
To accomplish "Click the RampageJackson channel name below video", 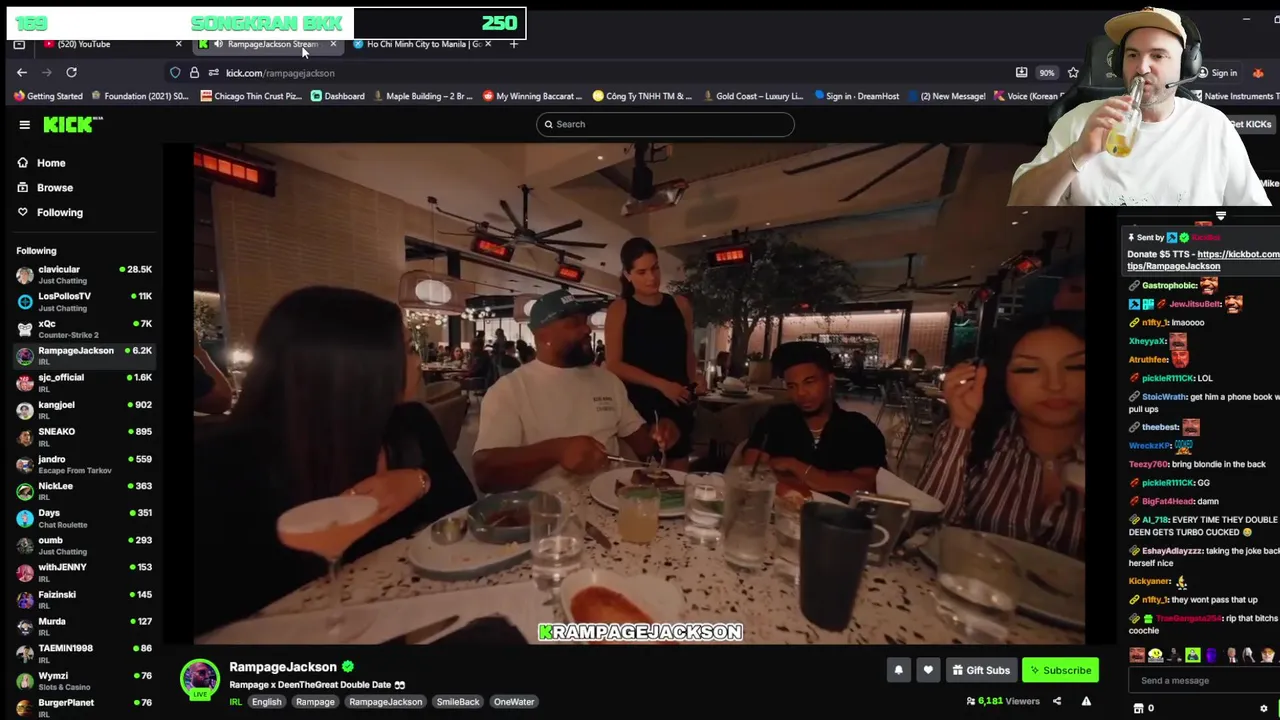I will (283, 667).
